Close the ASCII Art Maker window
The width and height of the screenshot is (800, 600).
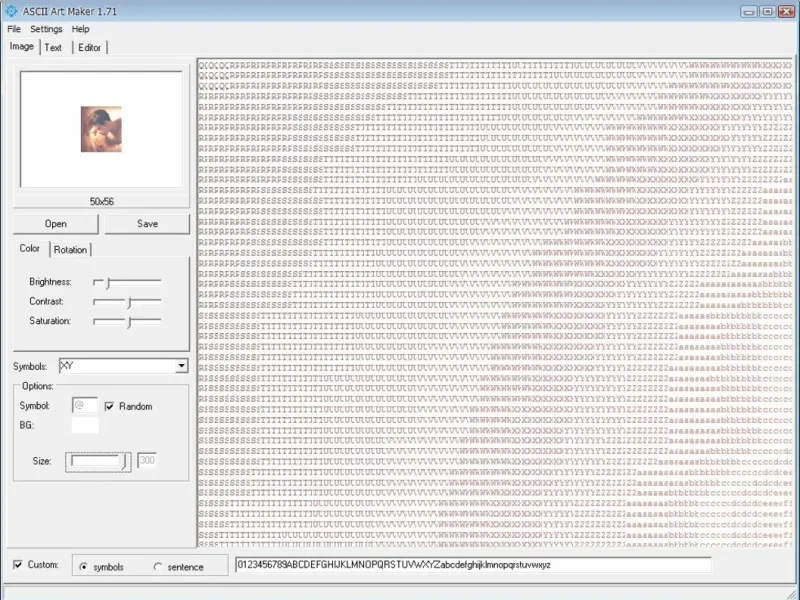coord(786,11)
